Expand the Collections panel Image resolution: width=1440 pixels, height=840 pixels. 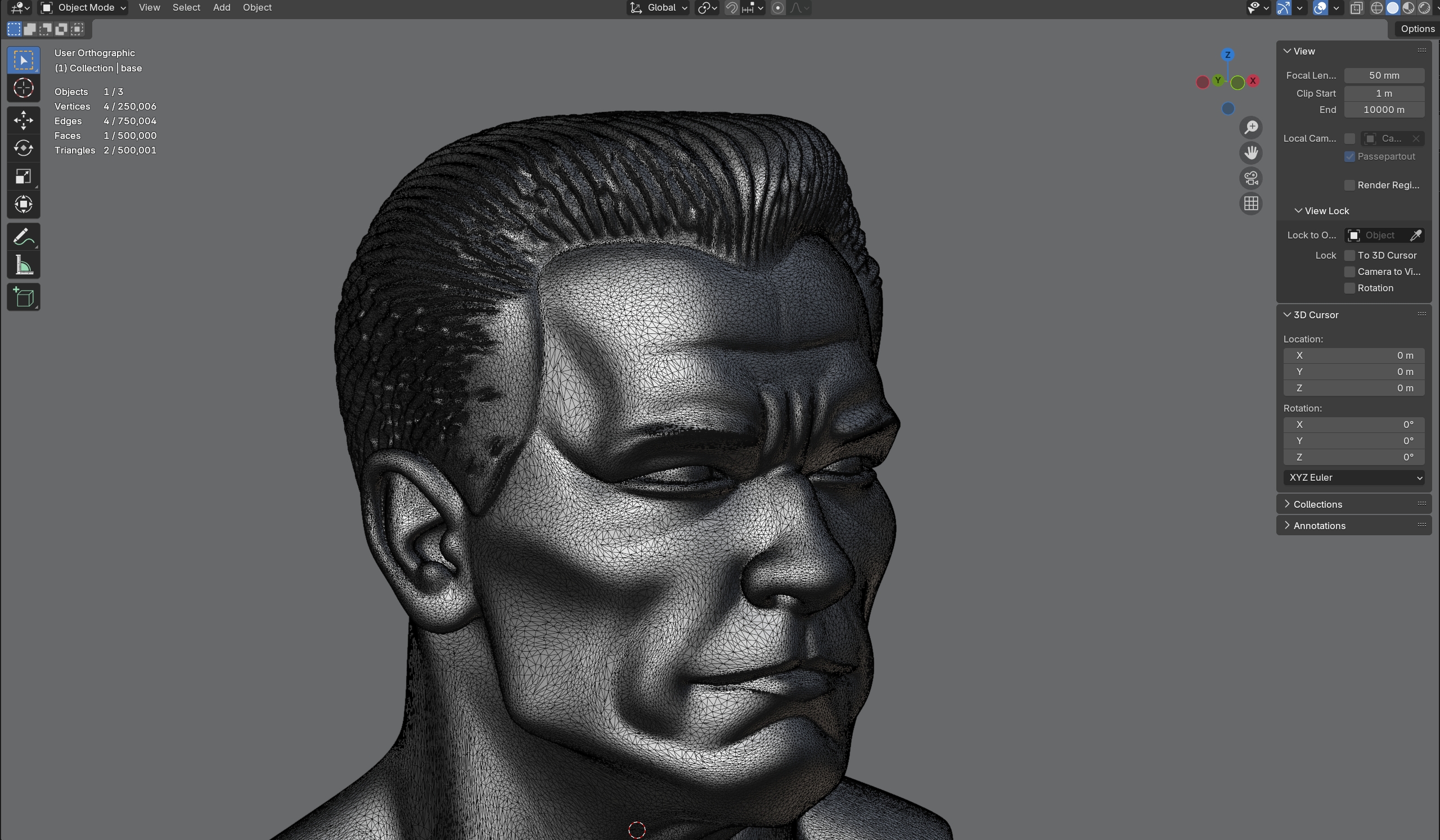1317,504
